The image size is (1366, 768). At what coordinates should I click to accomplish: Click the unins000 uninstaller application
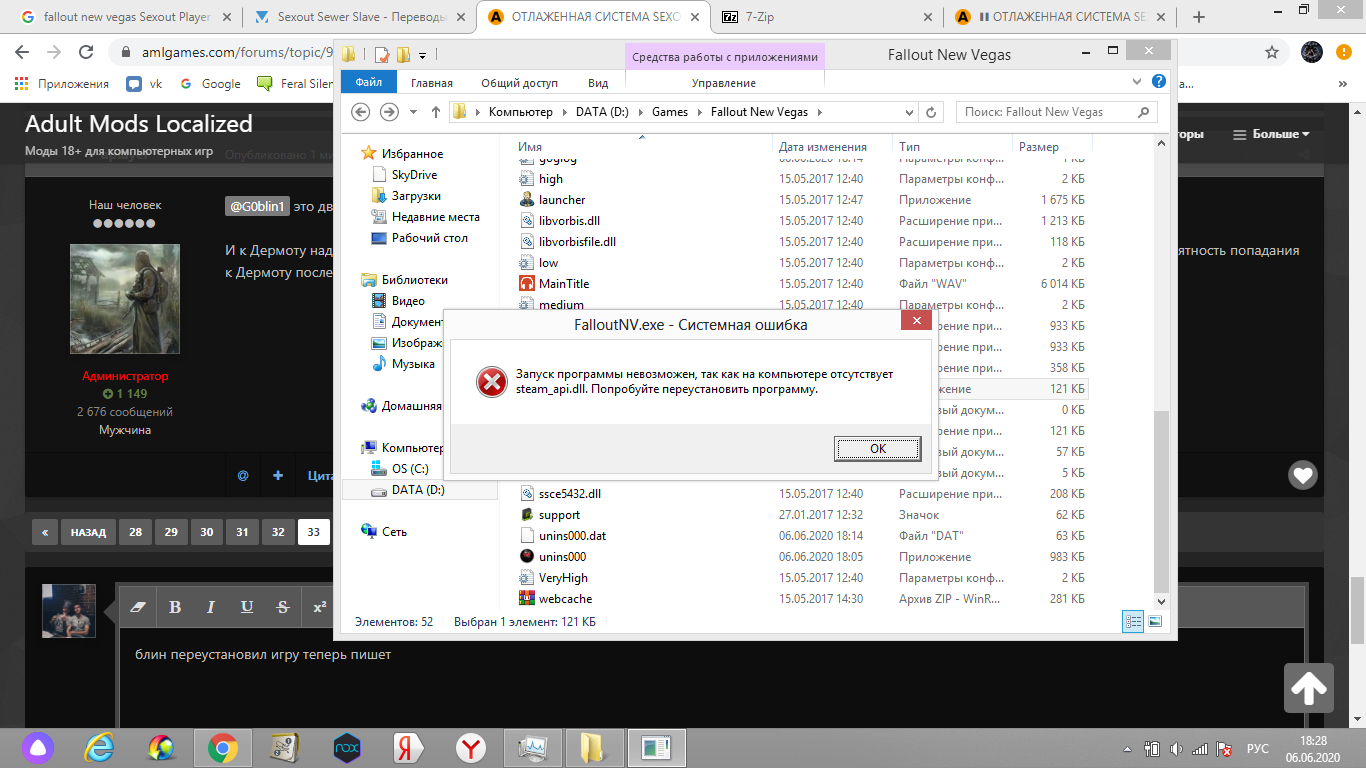pos(561,557)
